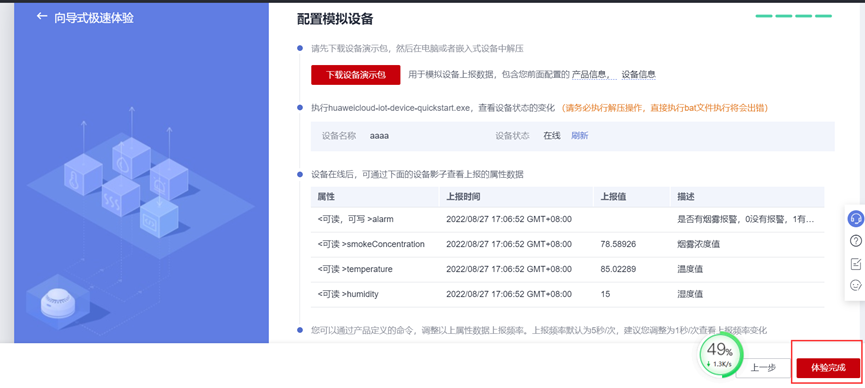Select the temperature property cell

[355, 269]
